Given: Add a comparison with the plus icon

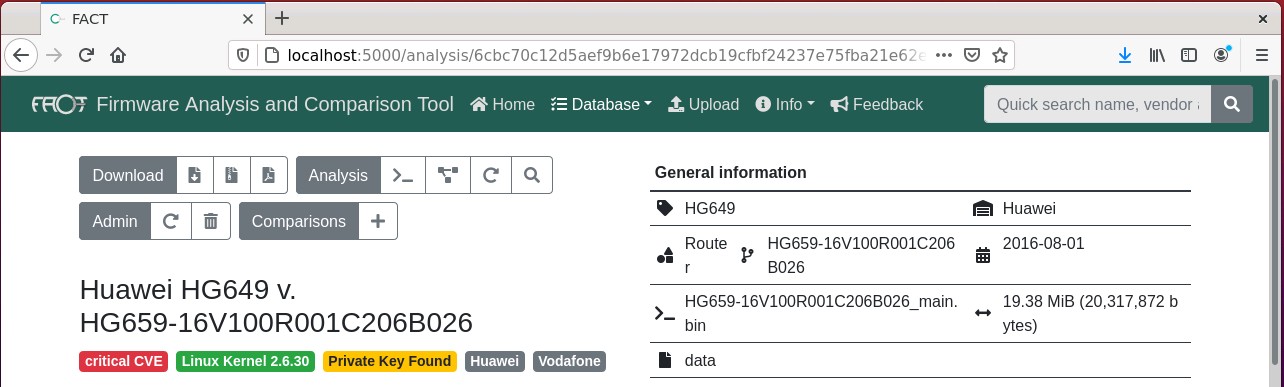Looking at the screenshot, I should [378, 221].
